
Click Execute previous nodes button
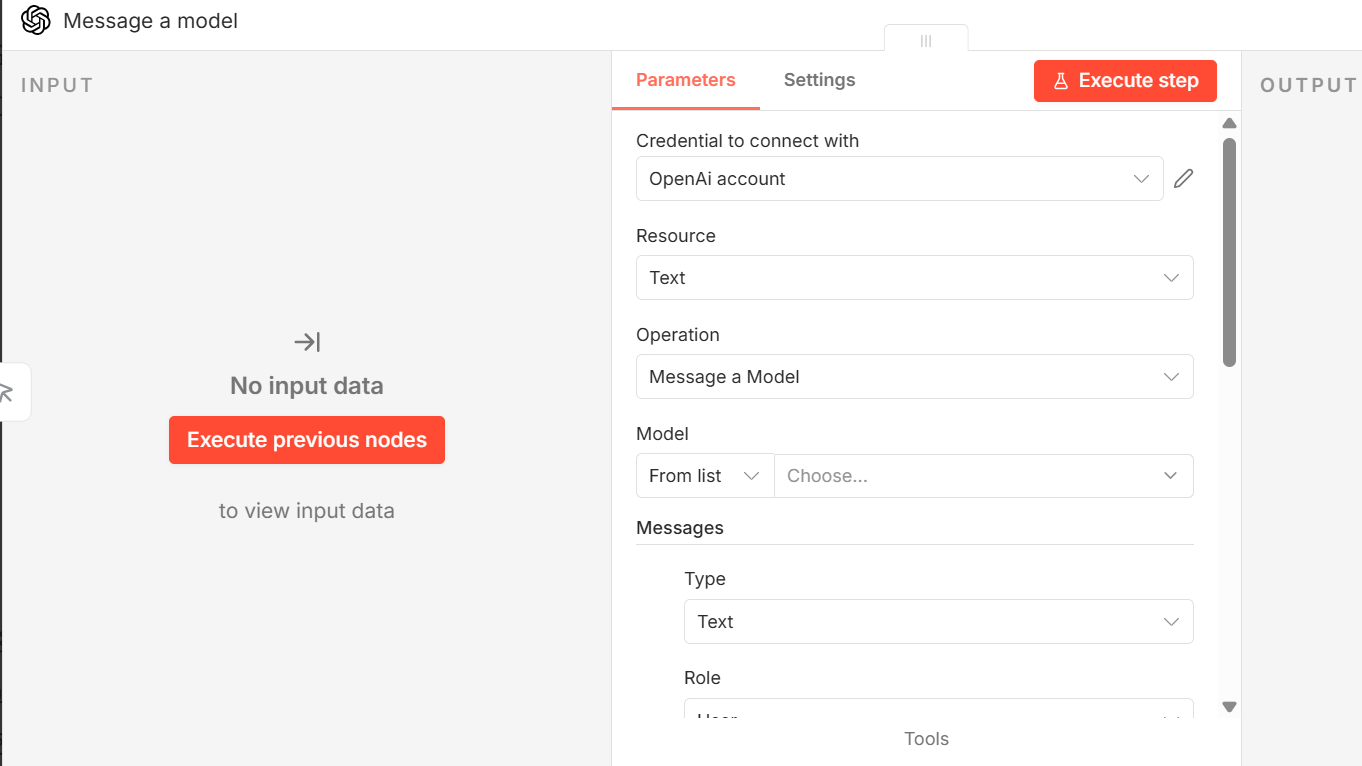click(307, 440)
